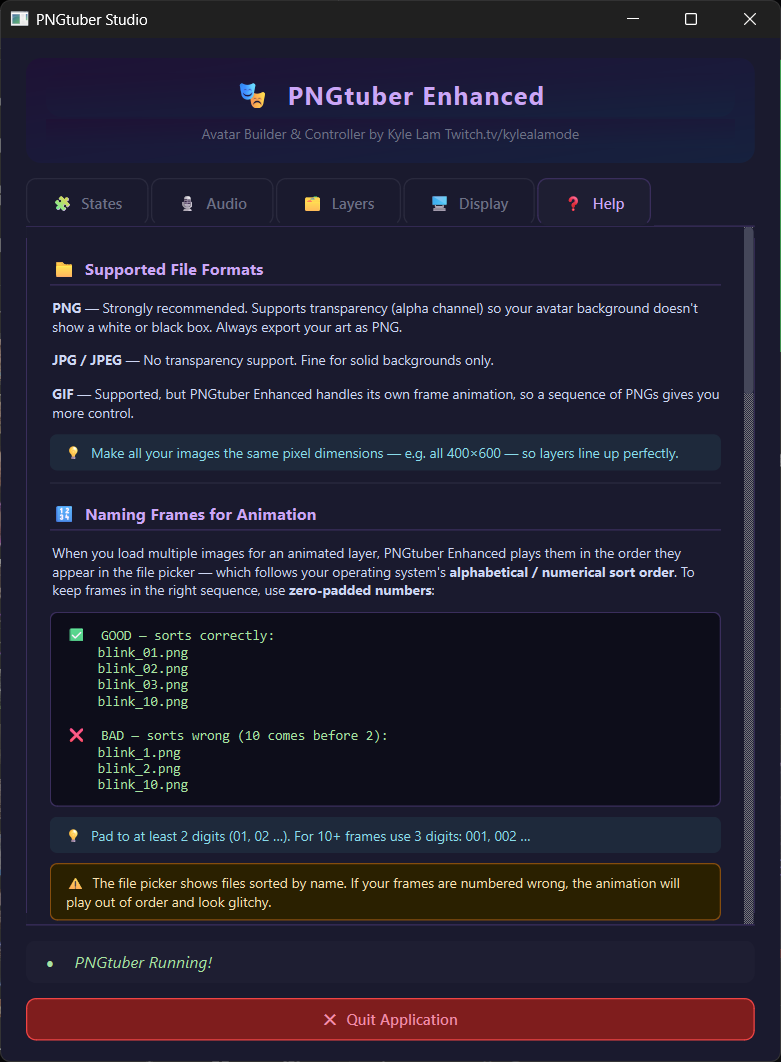Click the Avatar Builder & Controller subtitle text
Viewport: 781px width, 1062px height.
coord(390,134)
